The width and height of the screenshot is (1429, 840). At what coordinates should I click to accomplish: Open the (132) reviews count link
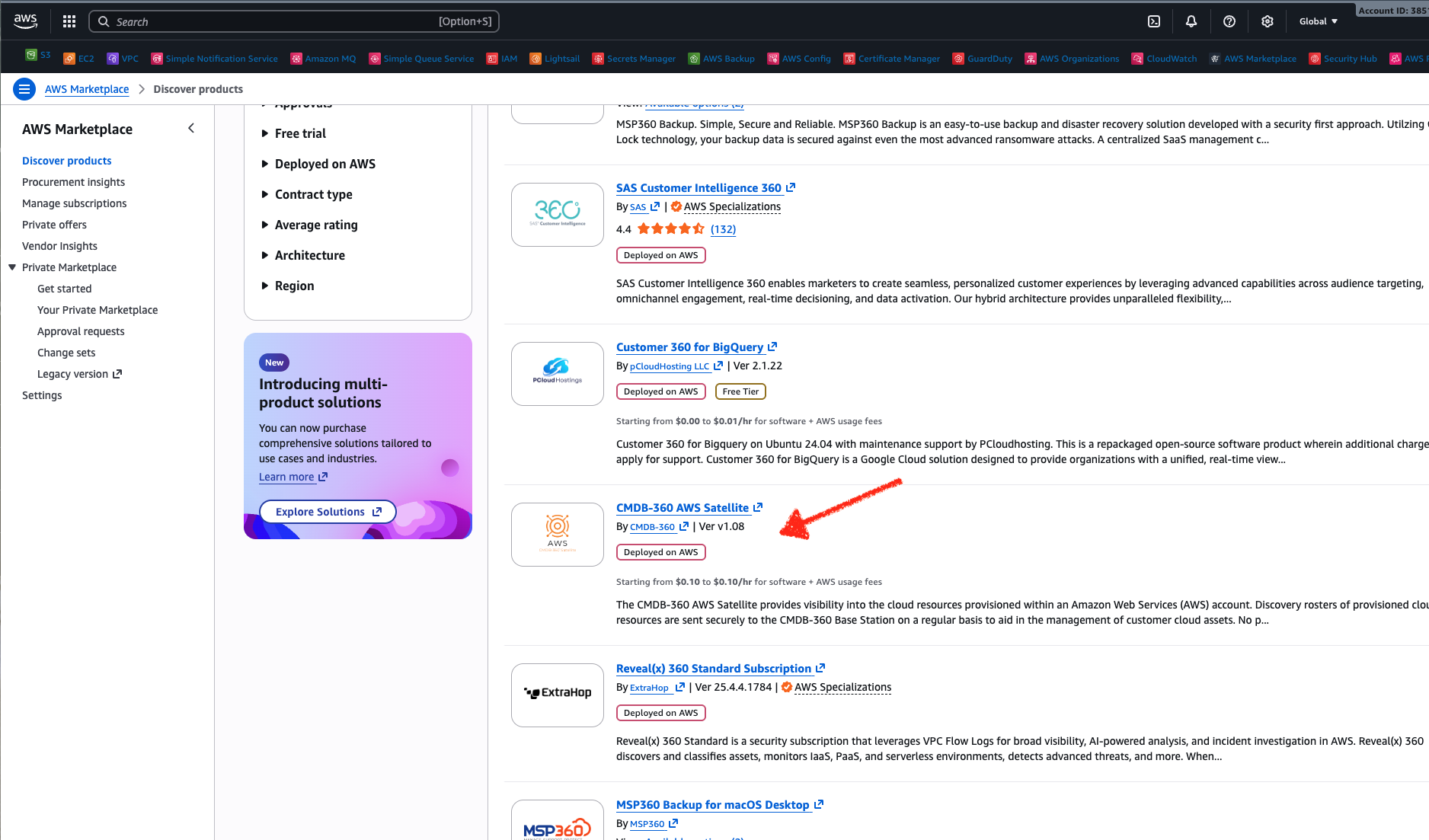723,229
